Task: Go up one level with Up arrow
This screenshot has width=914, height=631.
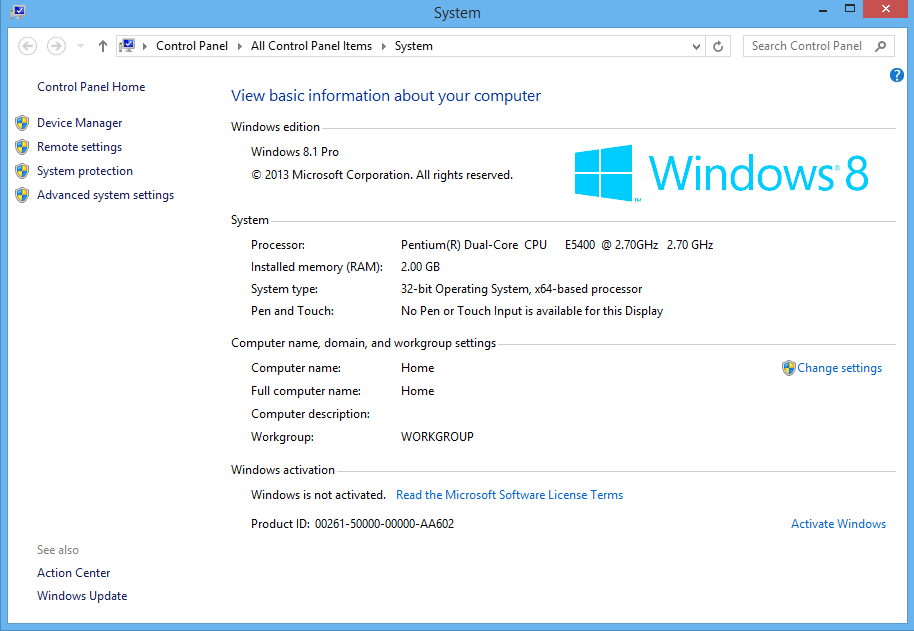Action: 103,46
